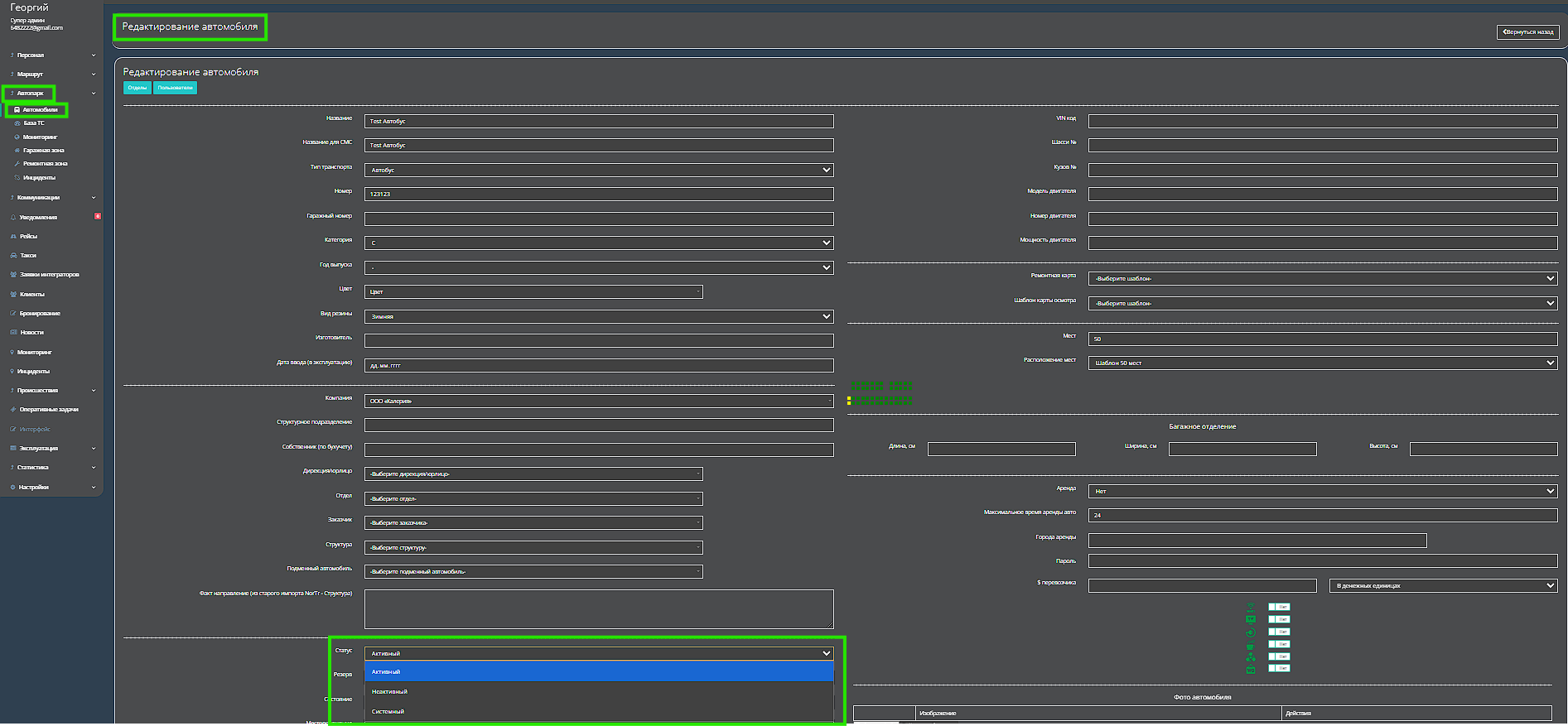Click the Гаражный номер input field
Image resolution: width=1568 pixels, height=726 pixels.
(x=598, y=219)
